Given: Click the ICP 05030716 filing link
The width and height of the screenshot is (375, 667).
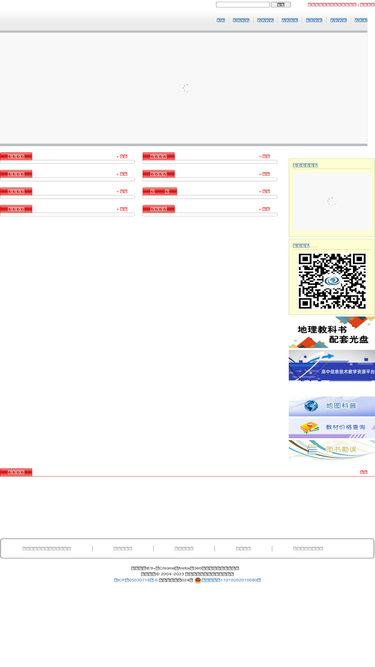Looking at the screenshot, I should point(136,580).
